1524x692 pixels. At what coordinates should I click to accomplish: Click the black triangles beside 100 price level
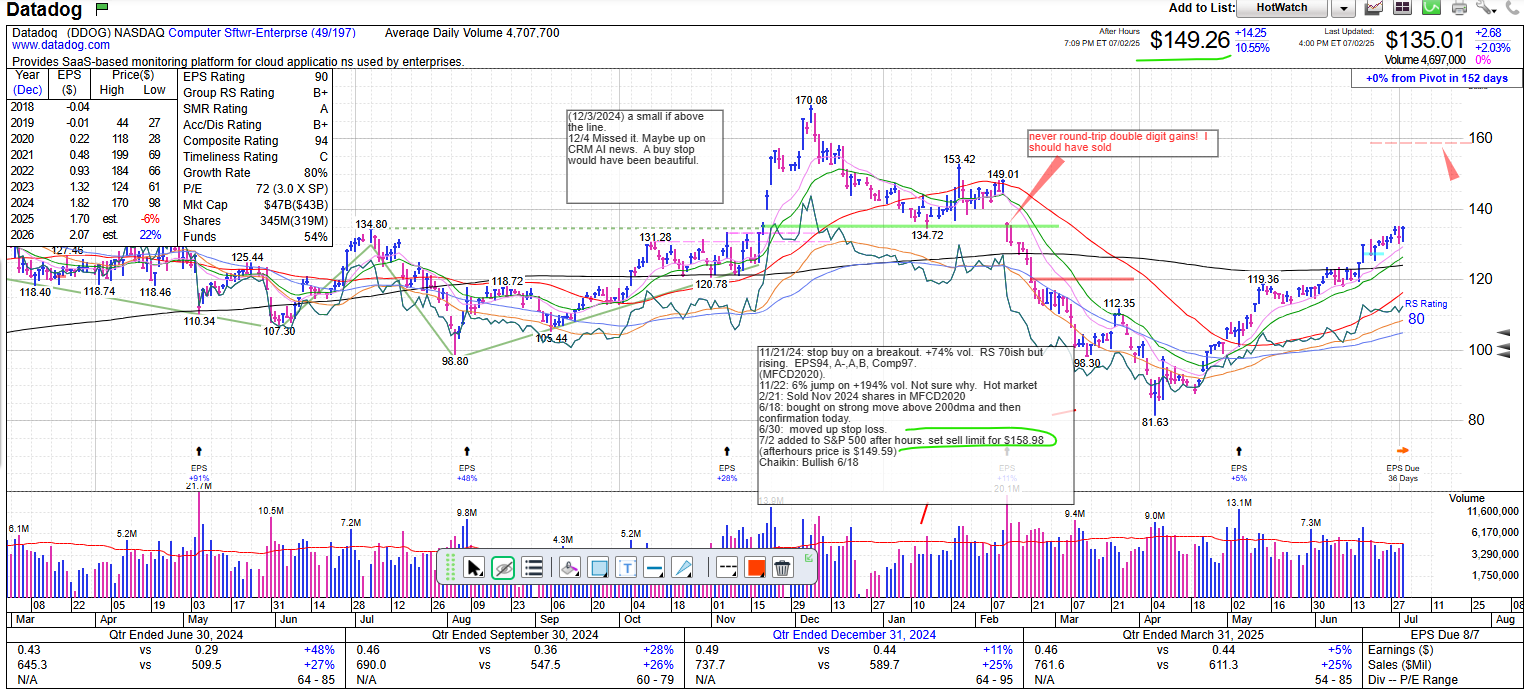point(1503,343)
